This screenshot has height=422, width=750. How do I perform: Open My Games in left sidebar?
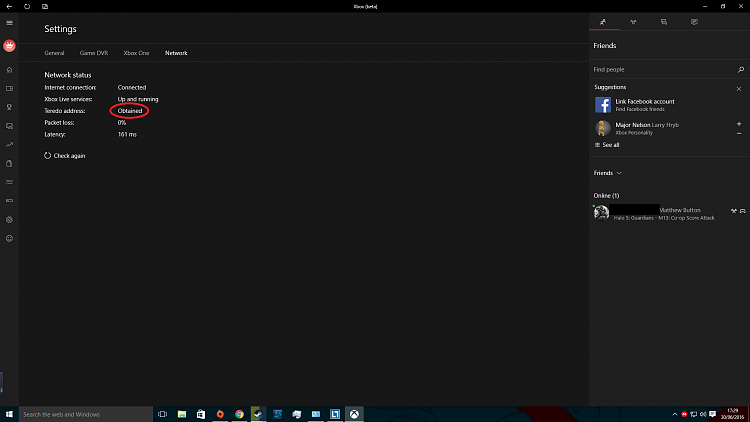tap(9, 89)
